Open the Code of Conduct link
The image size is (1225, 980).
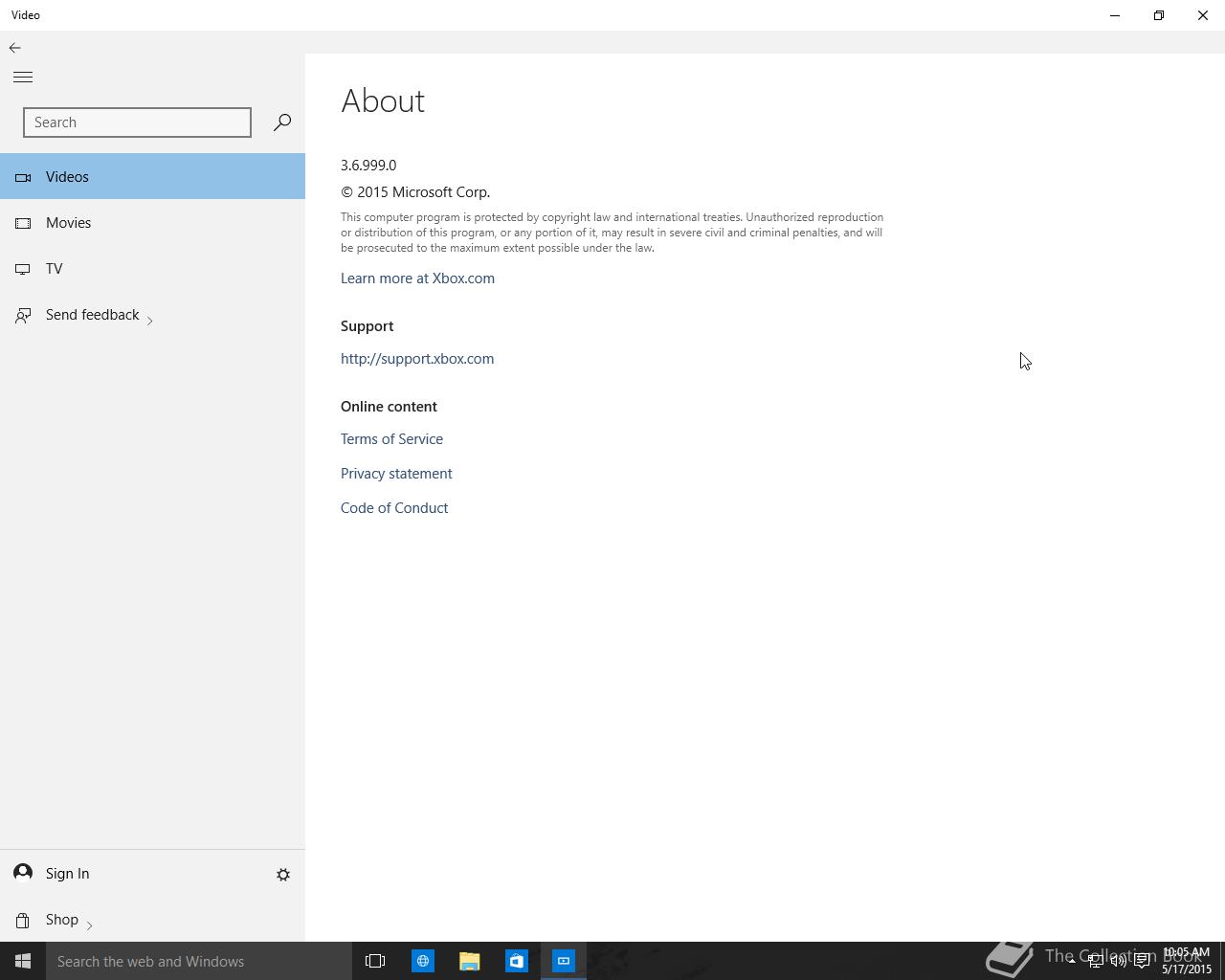pyautogui.click(x=394, y=508)
